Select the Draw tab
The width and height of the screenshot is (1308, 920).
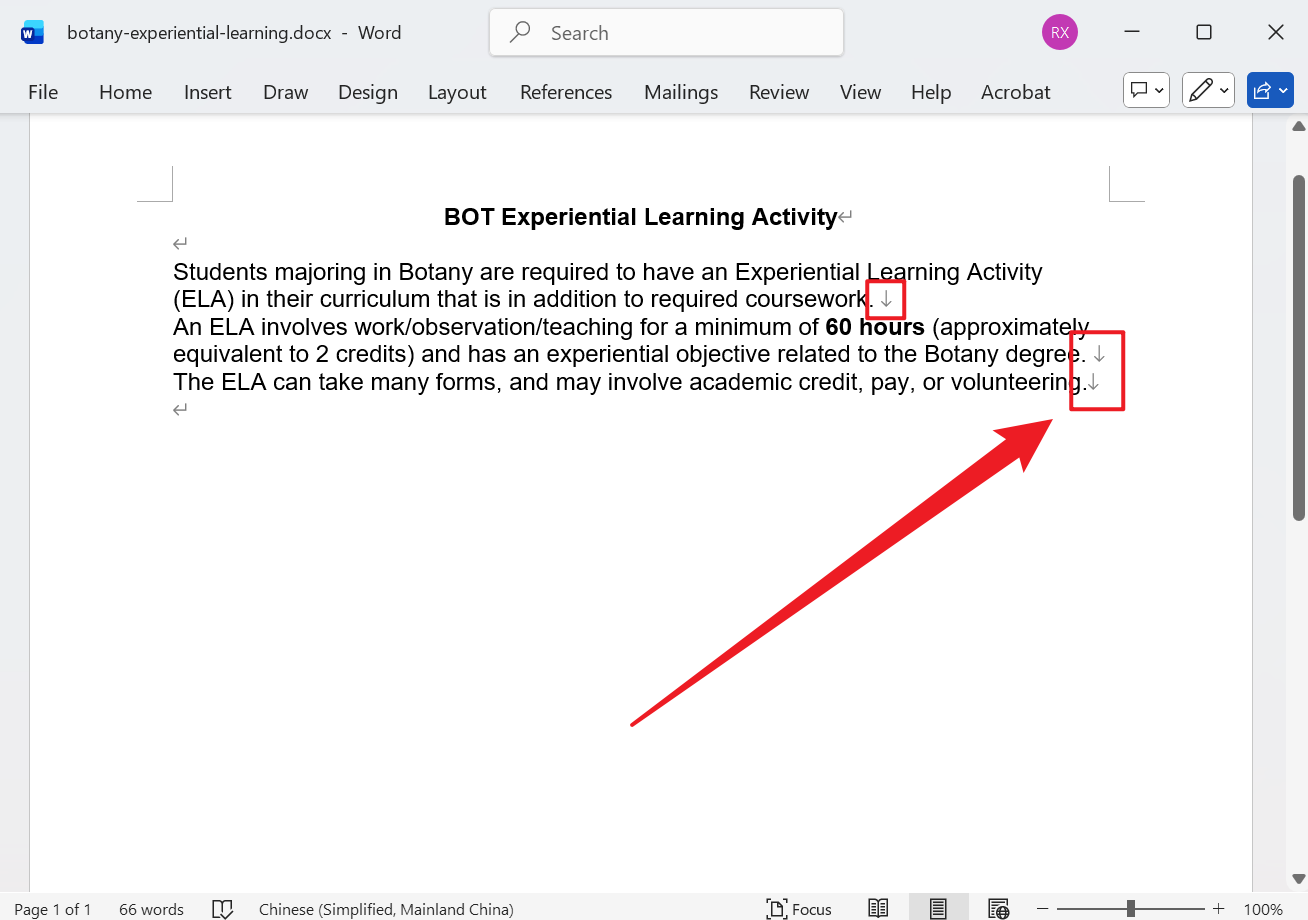coord(286,92)
